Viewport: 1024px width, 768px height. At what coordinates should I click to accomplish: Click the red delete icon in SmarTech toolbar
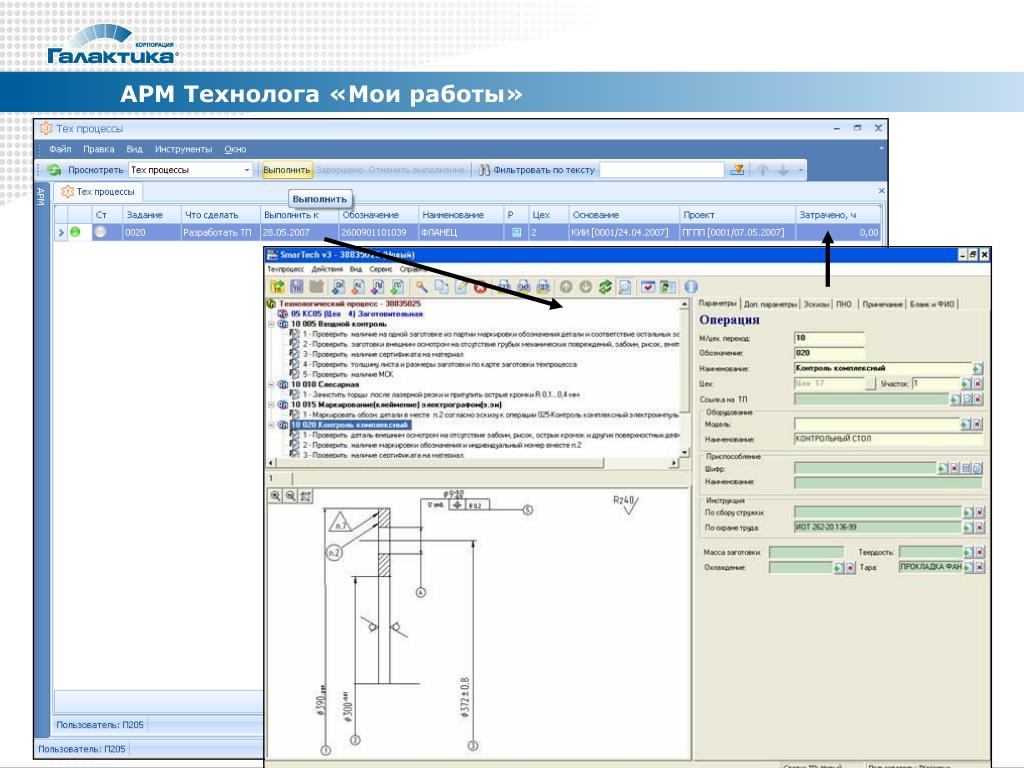pos(481,287)
